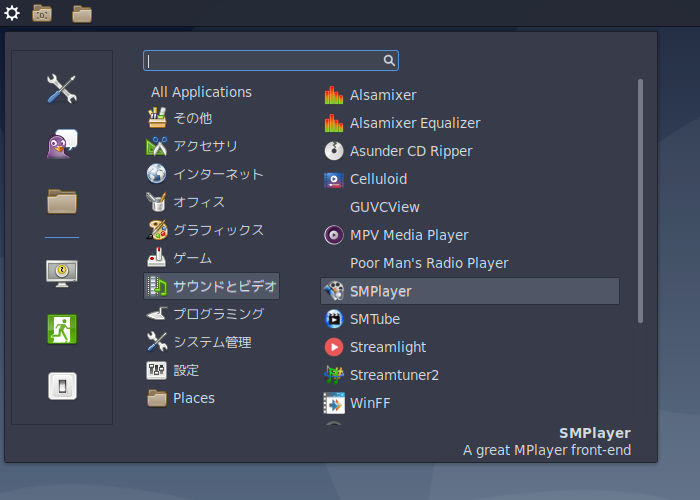Select the All Applications category
The width and height of the screenshot is (700, 500).
tap(201, 92)
